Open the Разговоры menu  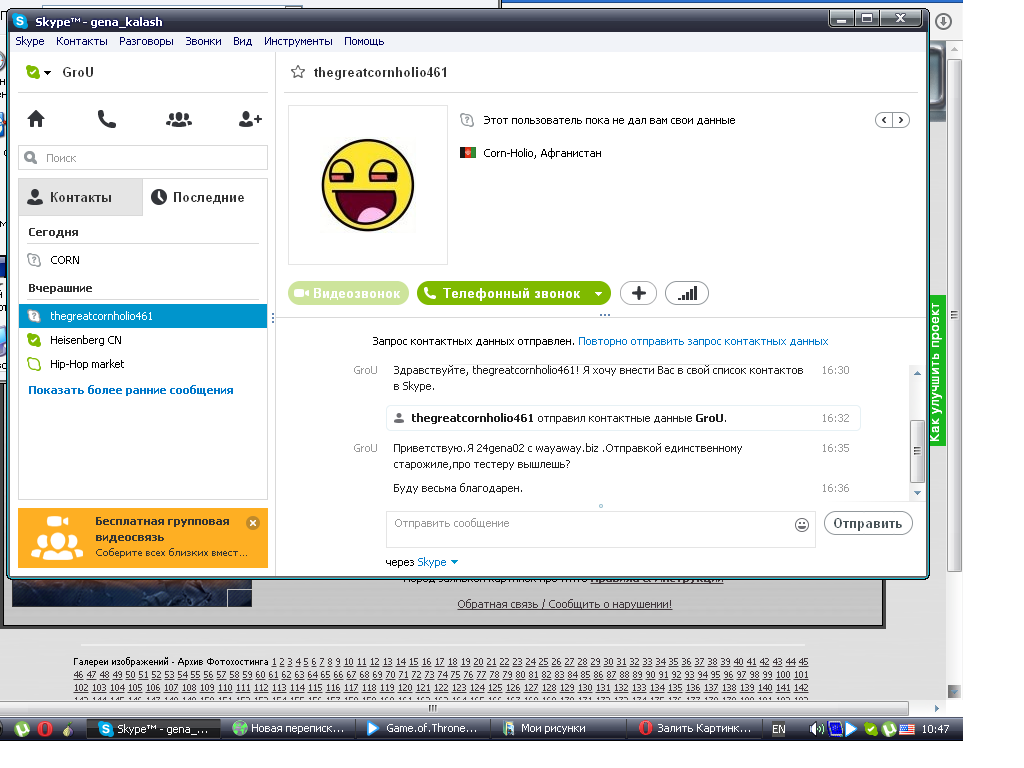(x=146, y=41)
